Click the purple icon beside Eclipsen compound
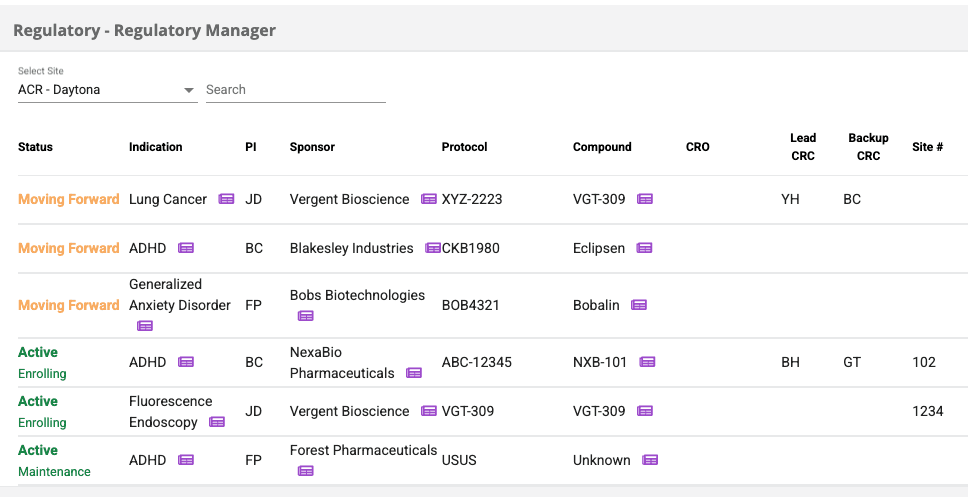Screen dimensions: 968x497 point(645,248)
